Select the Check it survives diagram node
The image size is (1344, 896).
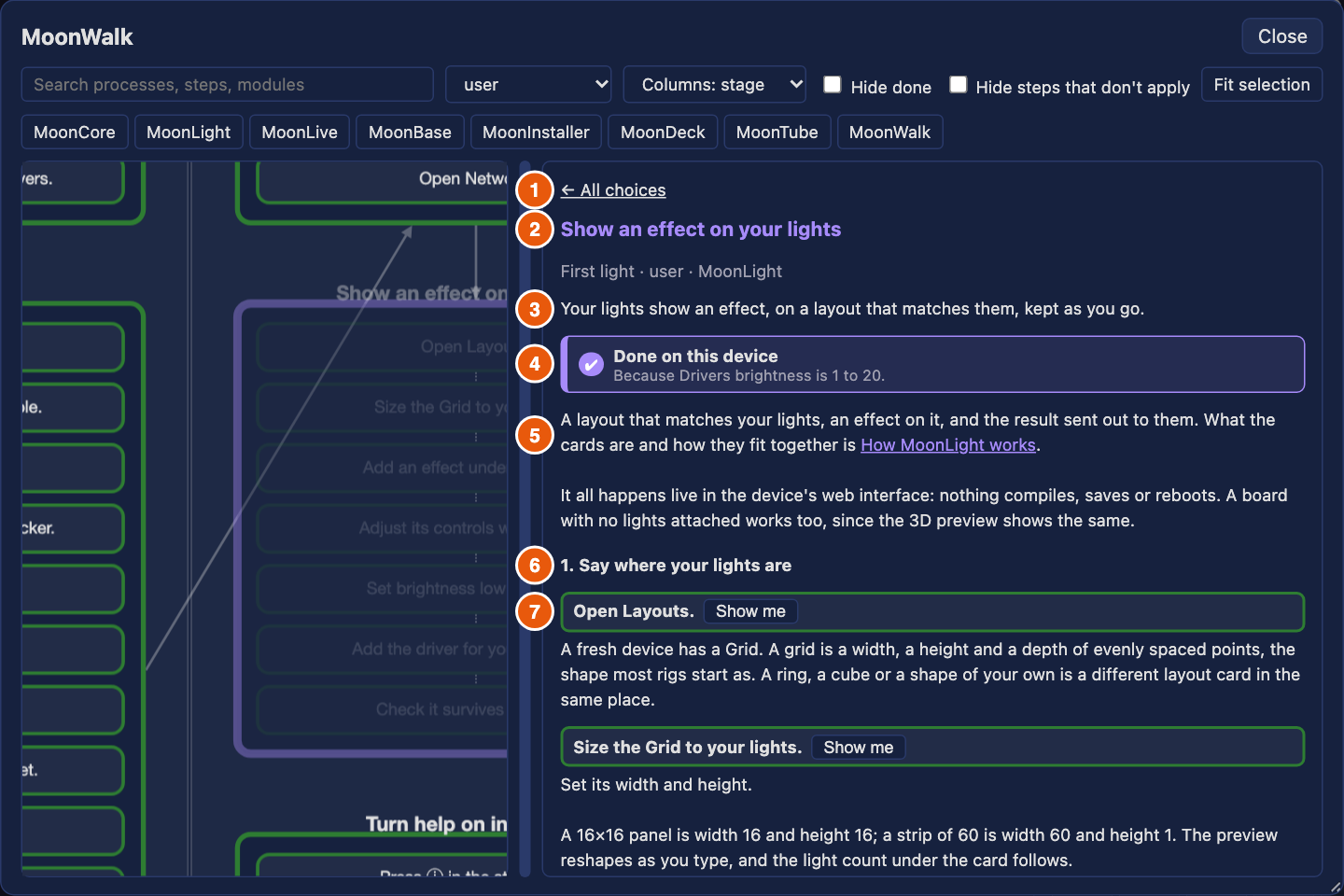pos(383,710)
